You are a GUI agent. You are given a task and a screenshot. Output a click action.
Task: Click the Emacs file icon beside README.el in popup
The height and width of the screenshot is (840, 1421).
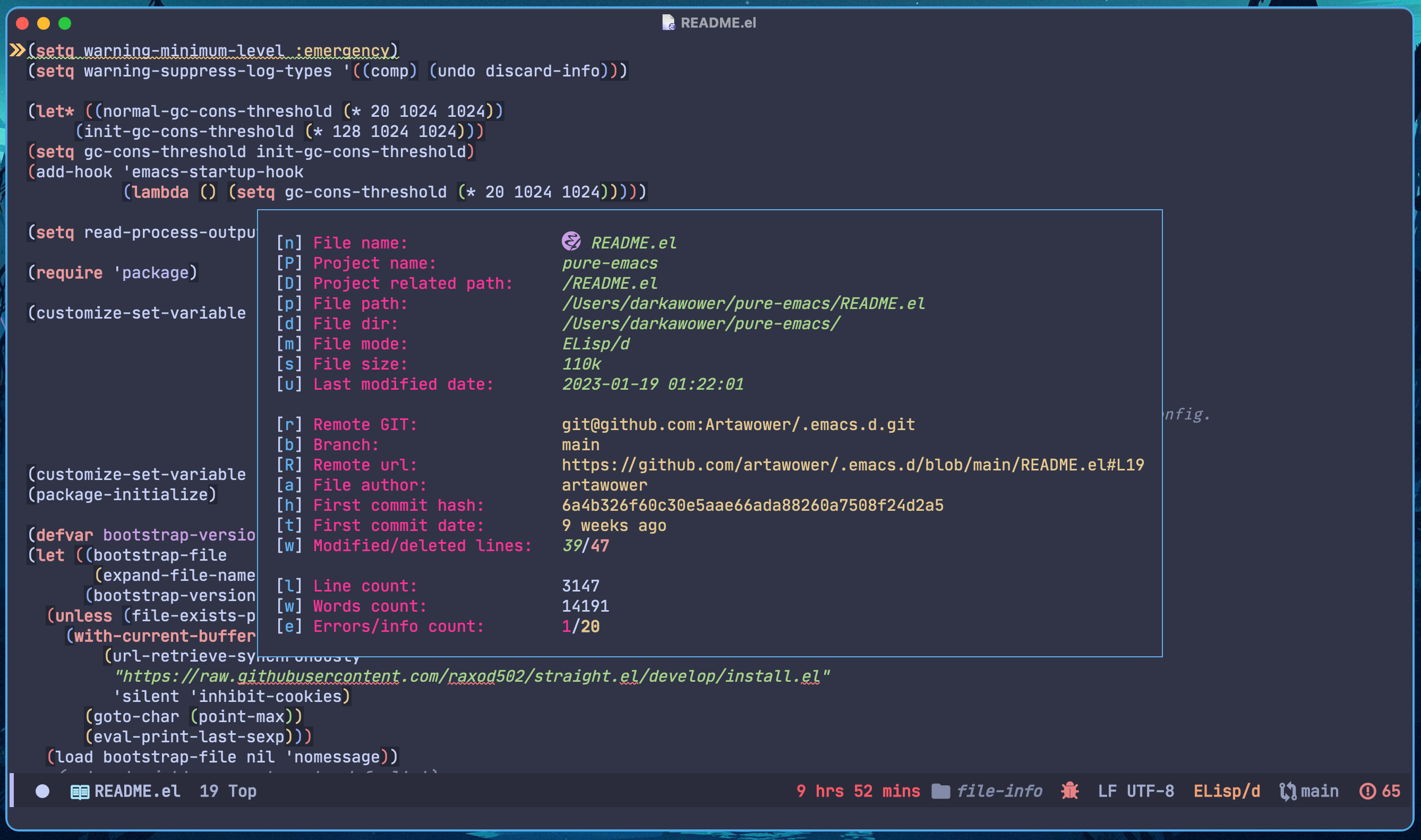click(571, 242)
